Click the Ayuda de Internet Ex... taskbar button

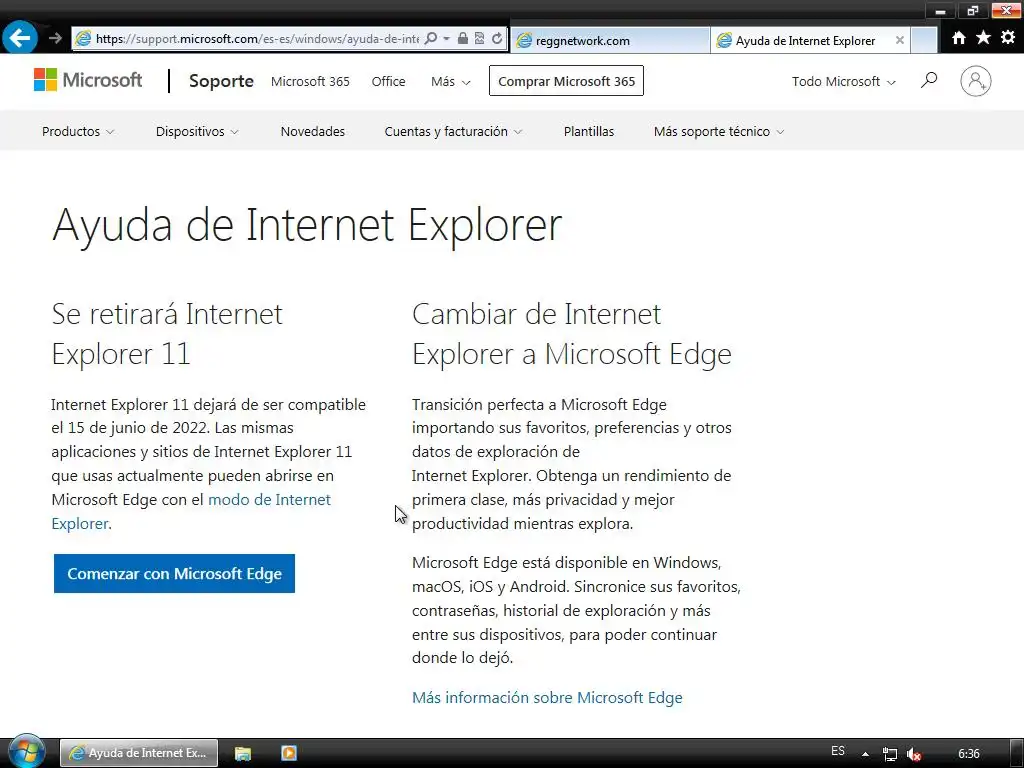tap(139, 753)
